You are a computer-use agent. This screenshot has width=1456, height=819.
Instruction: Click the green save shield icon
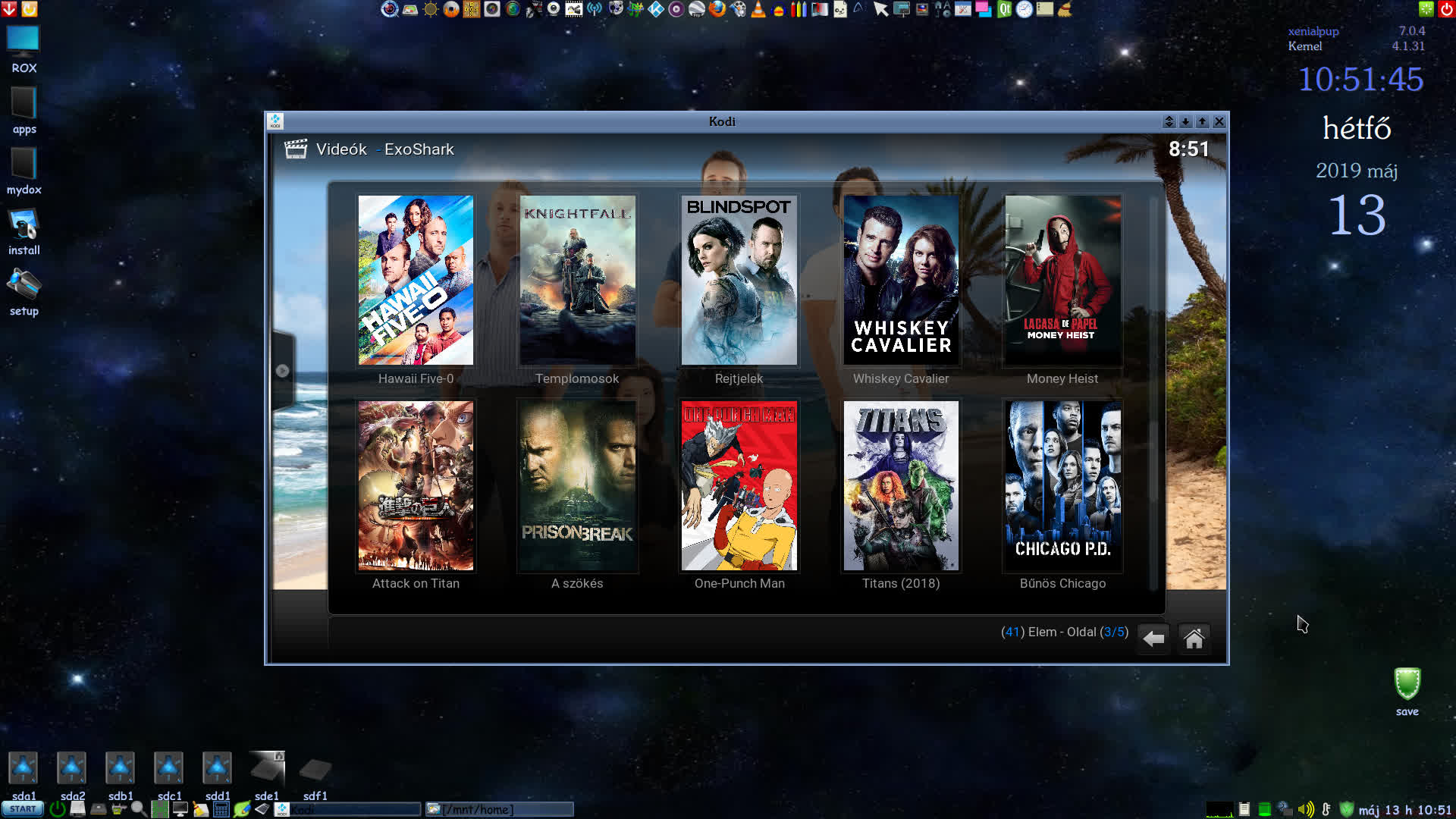1407,685
